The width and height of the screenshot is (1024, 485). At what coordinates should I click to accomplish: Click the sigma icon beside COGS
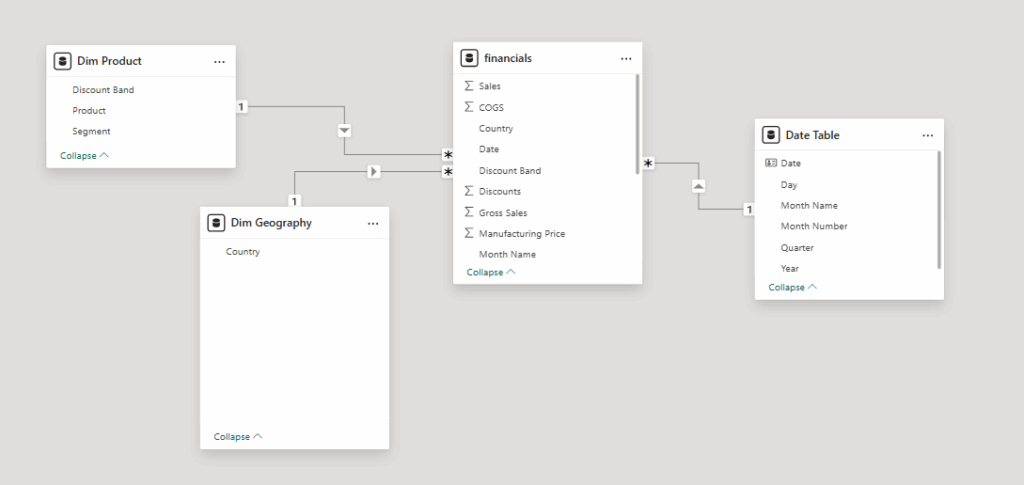469,107
